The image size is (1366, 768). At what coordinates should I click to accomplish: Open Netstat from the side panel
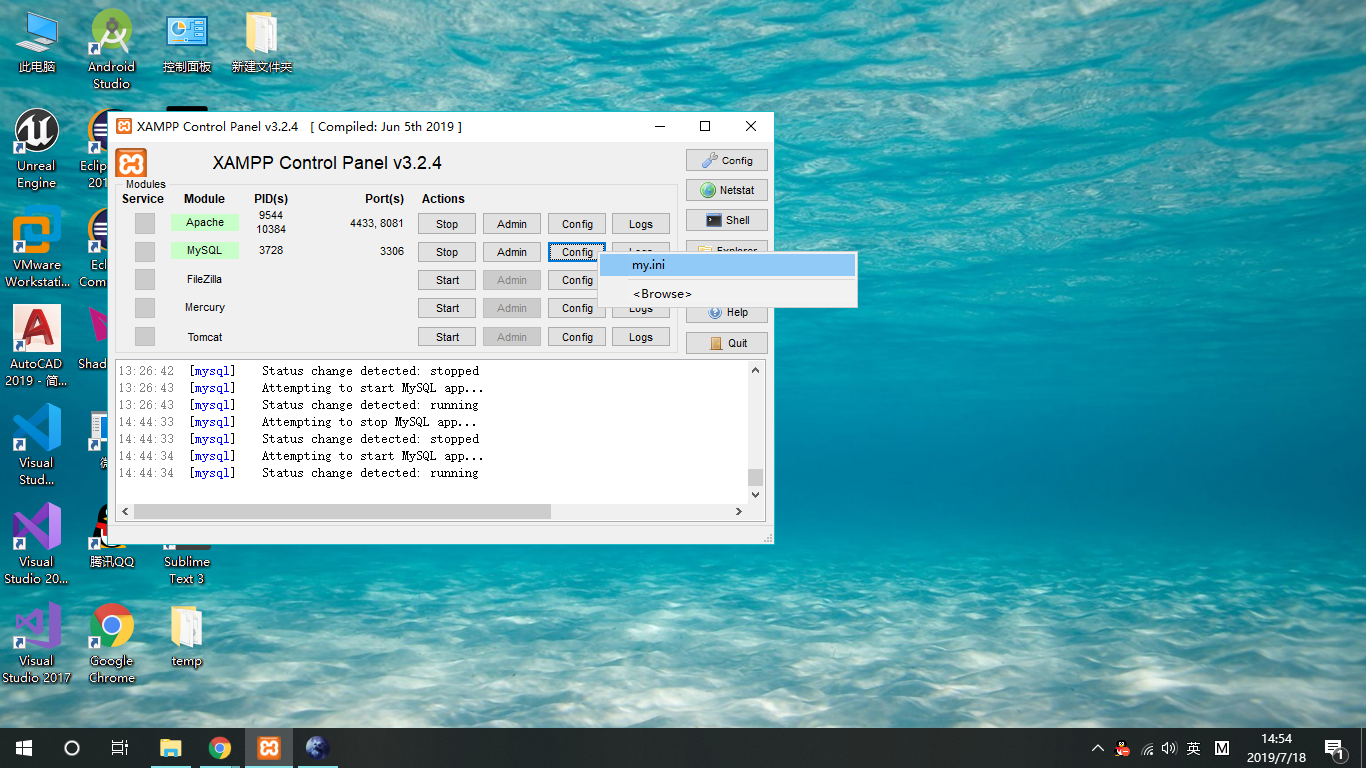726,190
